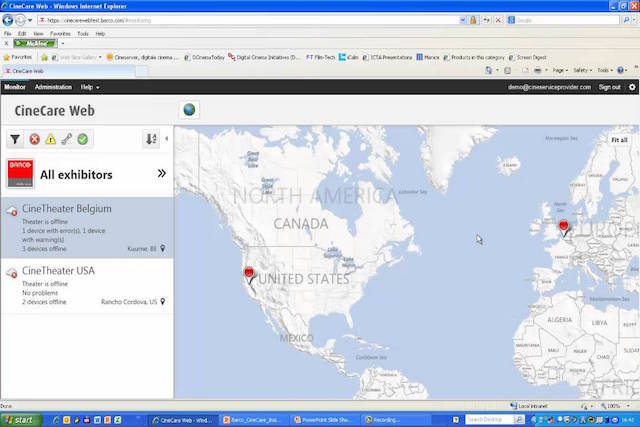Click the map pin in California
The image size is (640, 427).
tap(249, 273)
